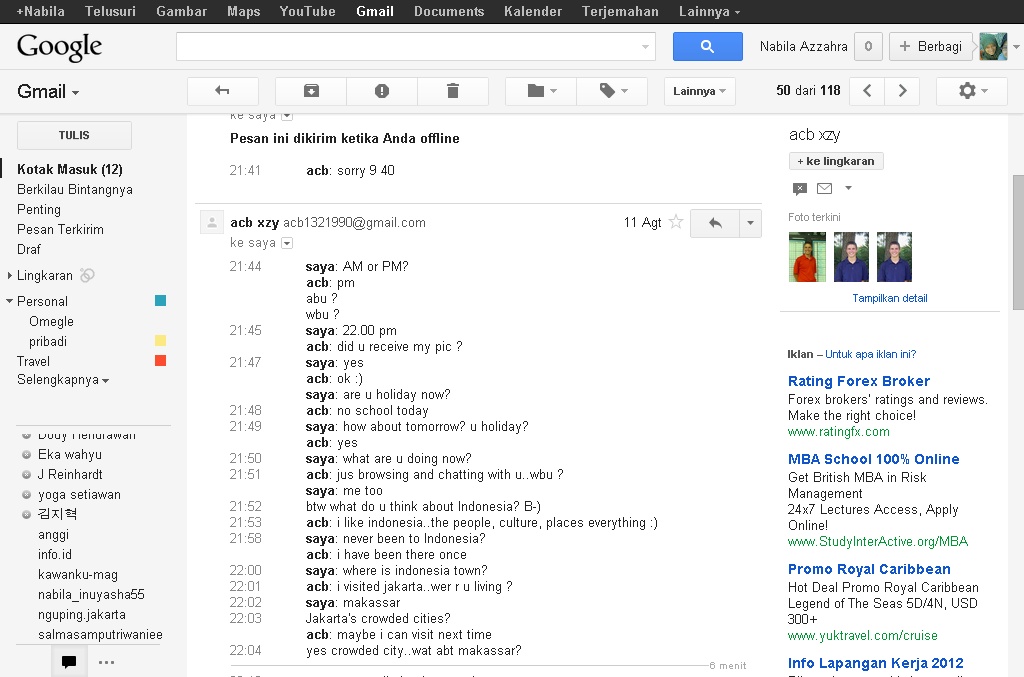Select the Omegle label
This screenshot has height=677, width=1024.
point(51,321)
